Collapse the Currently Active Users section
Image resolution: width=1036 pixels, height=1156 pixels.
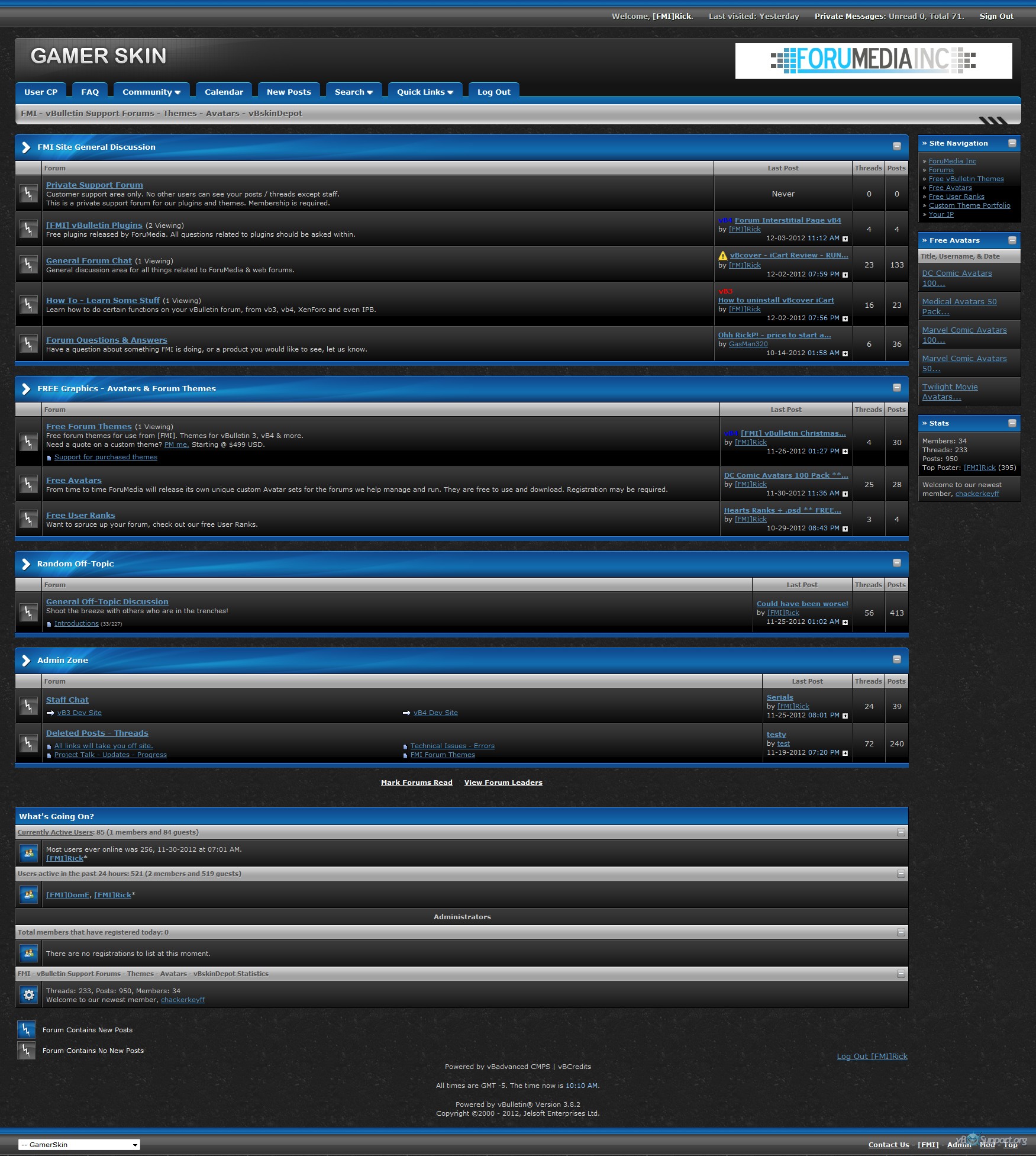[901, 832]
